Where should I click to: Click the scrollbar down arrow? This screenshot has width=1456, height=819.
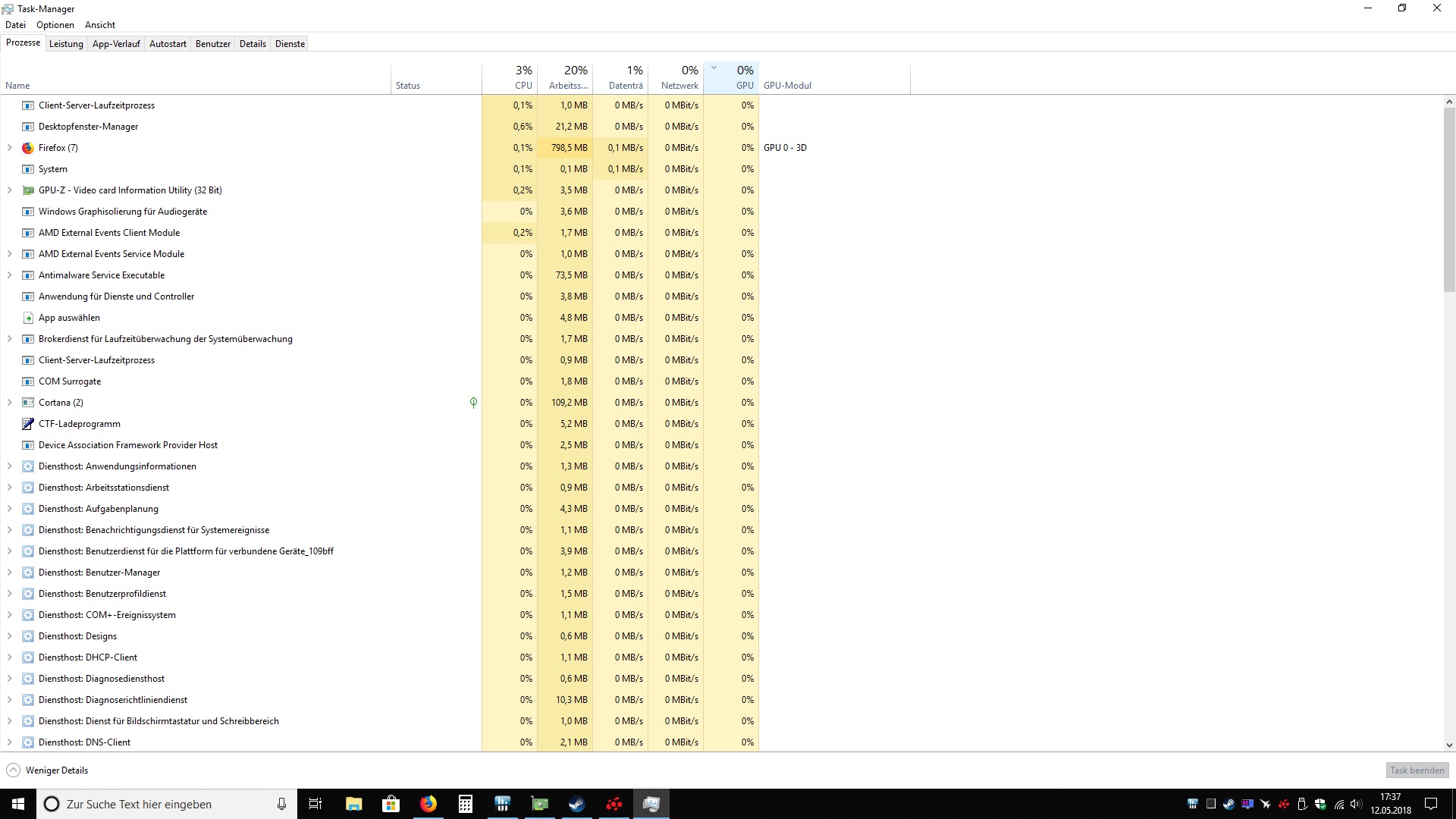[x=1449, y=745]
